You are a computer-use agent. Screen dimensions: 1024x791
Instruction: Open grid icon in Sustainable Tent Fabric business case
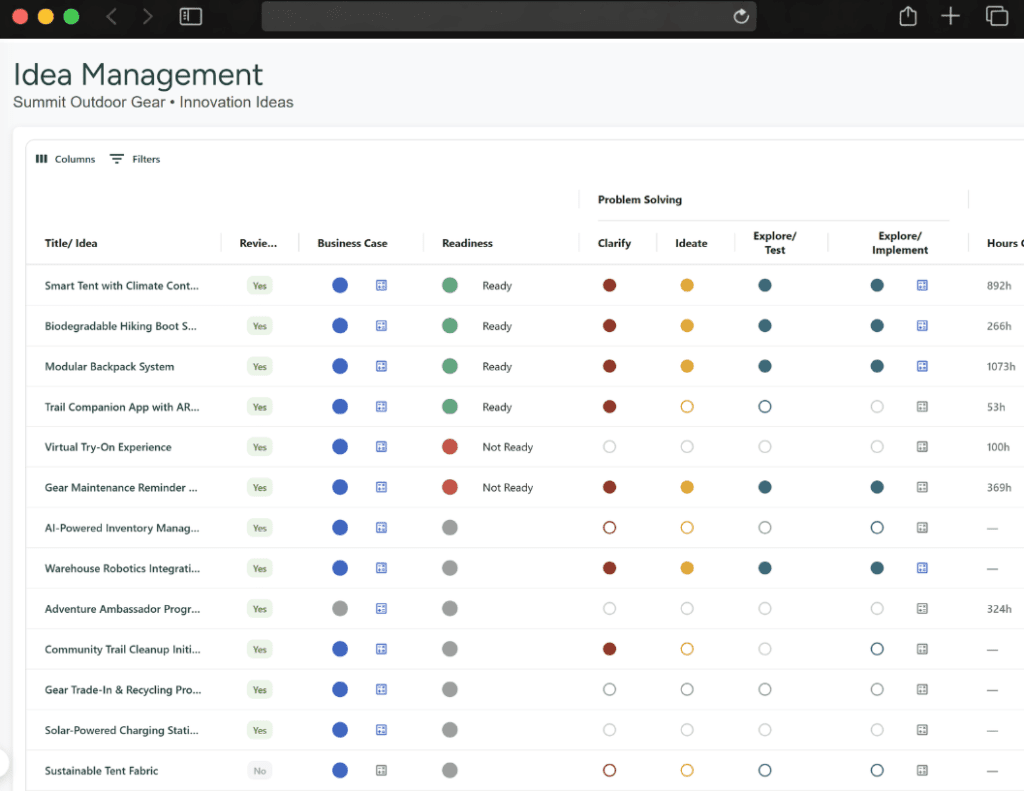[381, 771]
